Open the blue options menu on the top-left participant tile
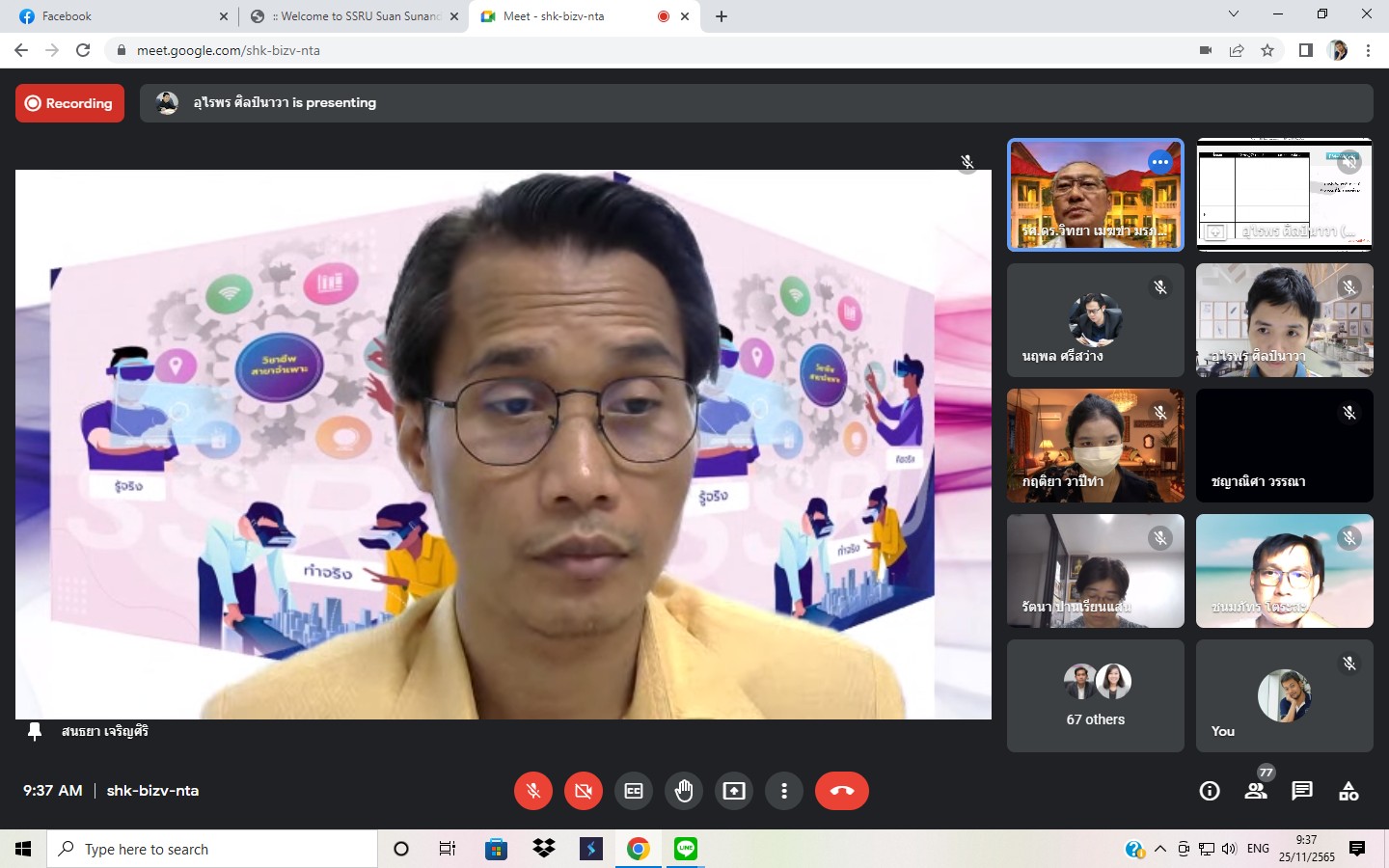Image resolution: width=1389 pixels, height=868 pixels. 1160,162
